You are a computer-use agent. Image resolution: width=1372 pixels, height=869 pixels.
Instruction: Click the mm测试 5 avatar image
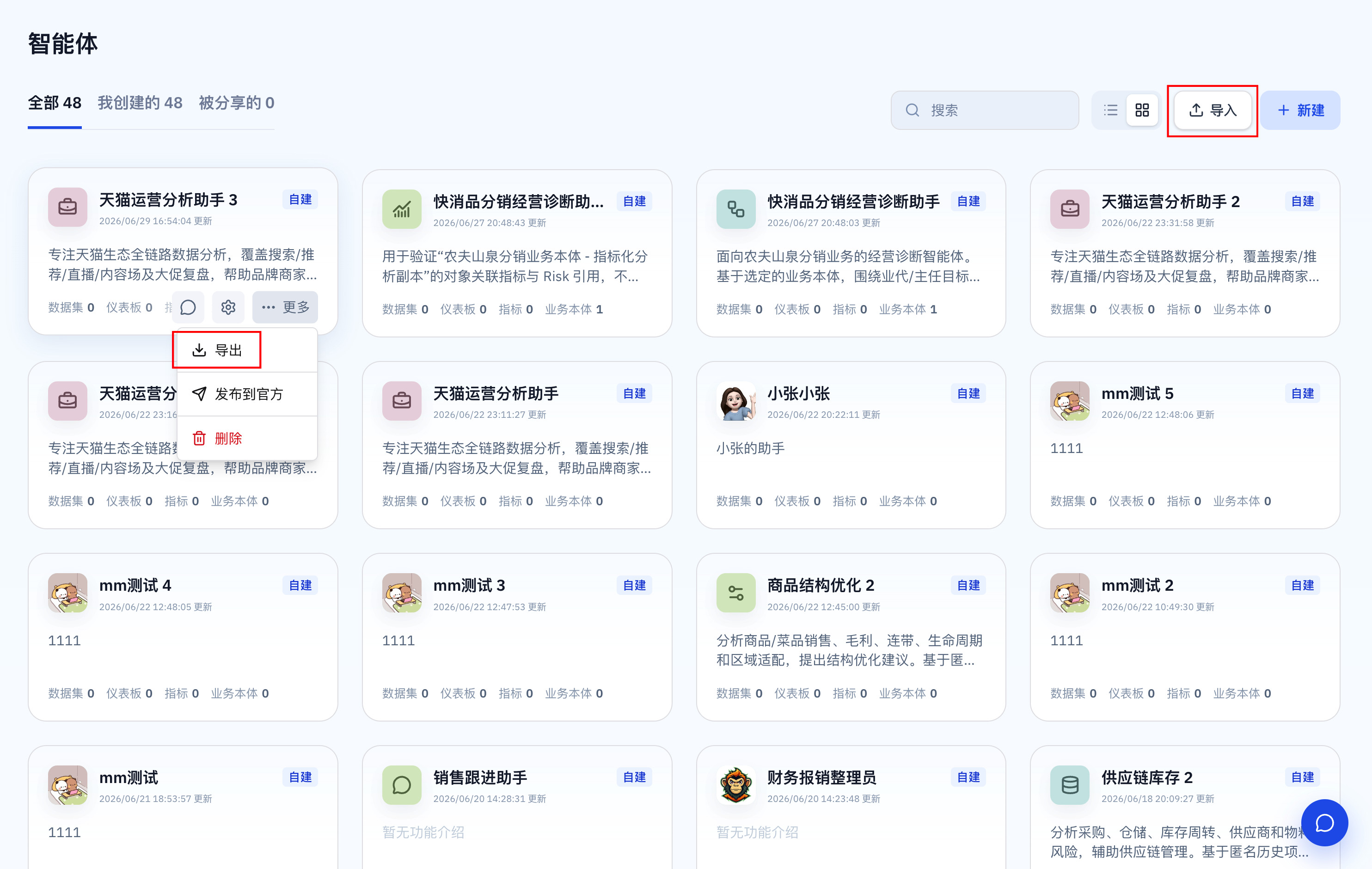(x=1070, y=401)
